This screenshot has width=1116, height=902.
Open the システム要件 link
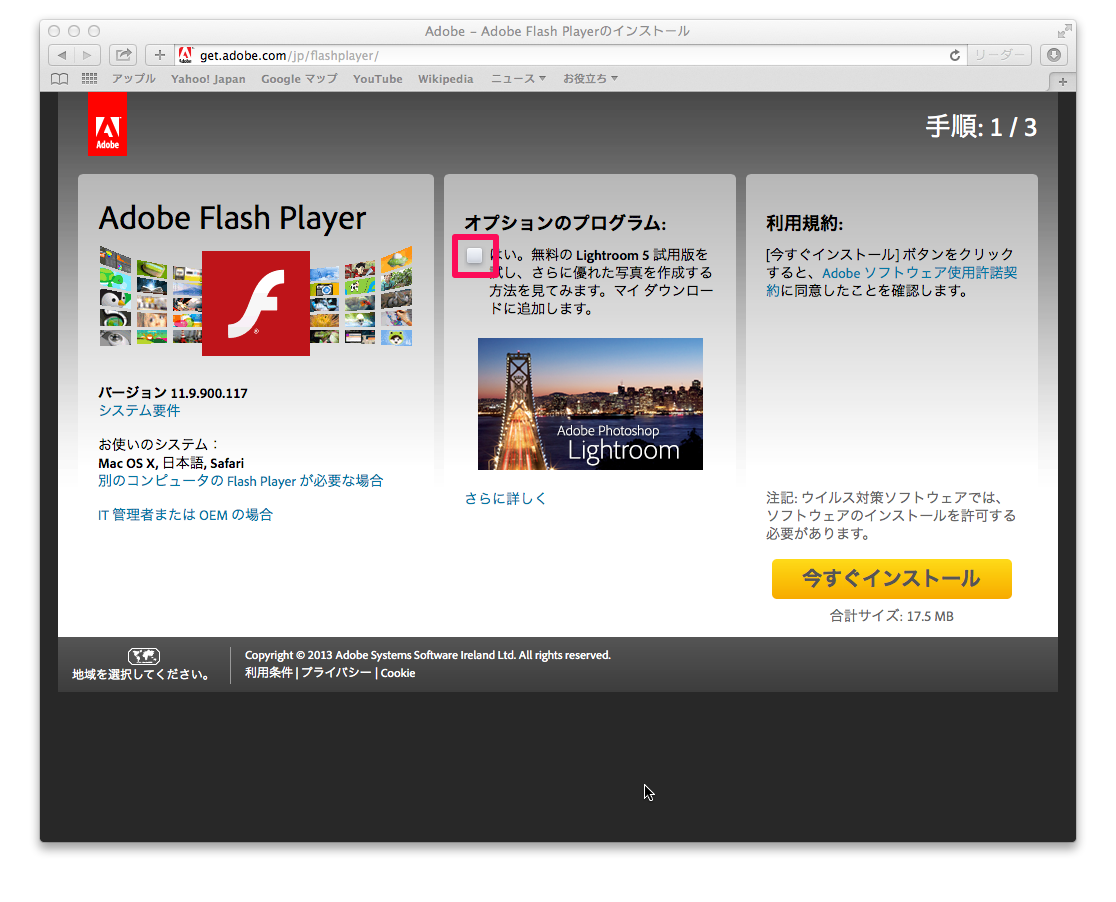[139, 411]
